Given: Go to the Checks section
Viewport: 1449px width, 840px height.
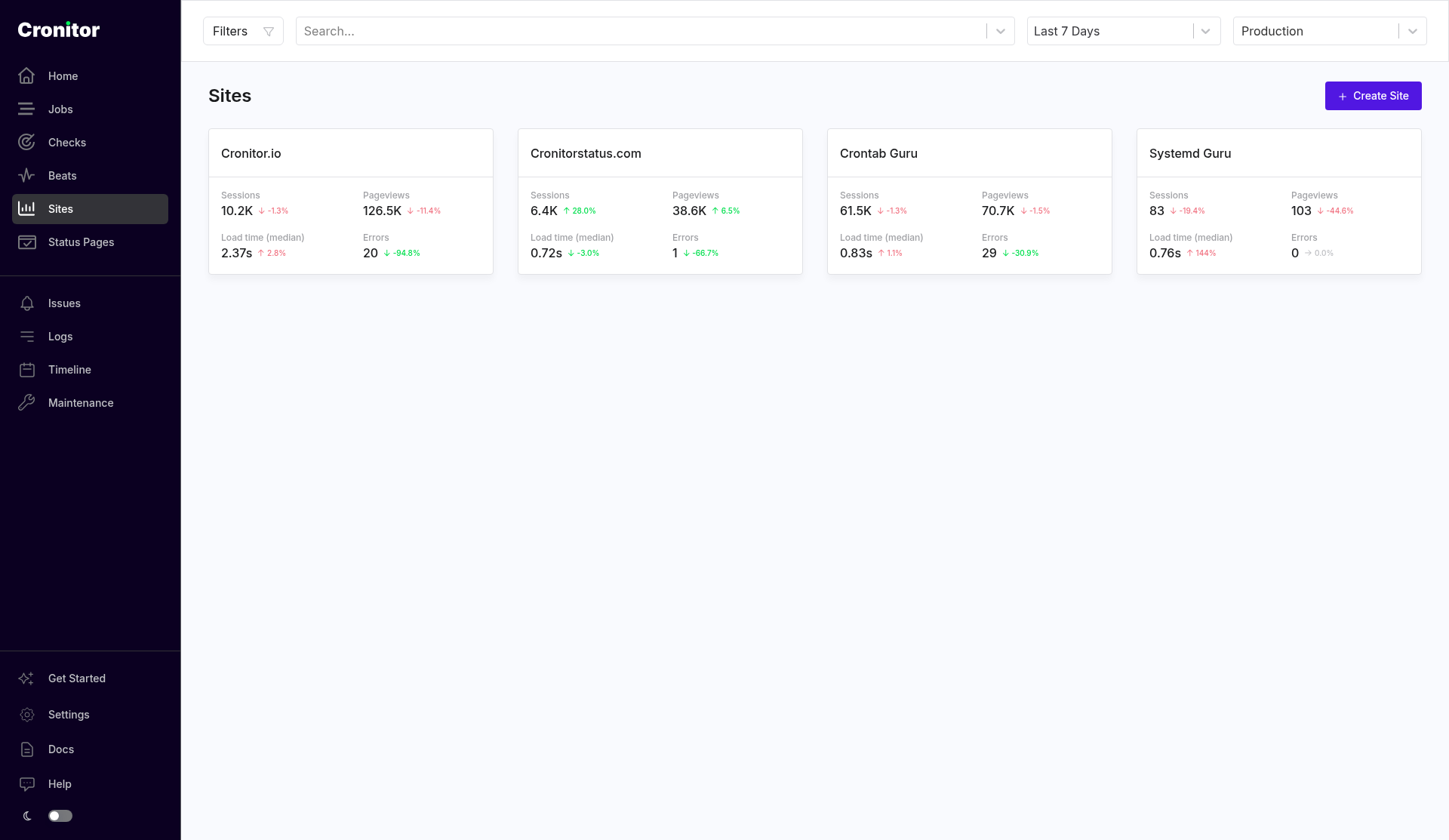Looking at the screenshot, I should click(90, 143).
